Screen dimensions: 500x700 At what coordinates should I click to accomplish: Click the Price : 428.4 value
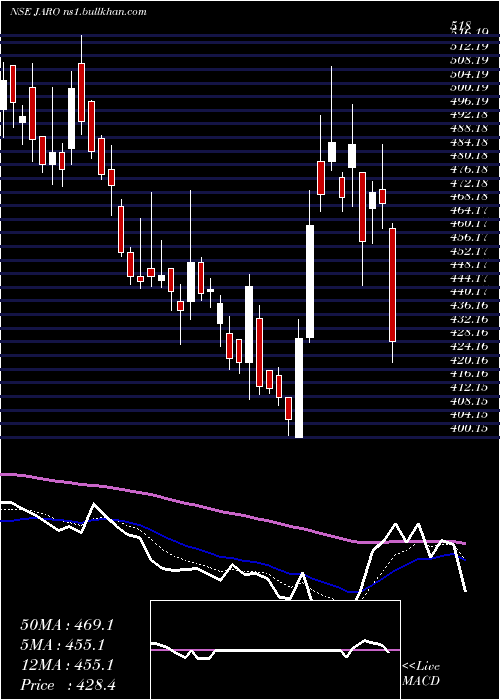(x=68, y=685)
